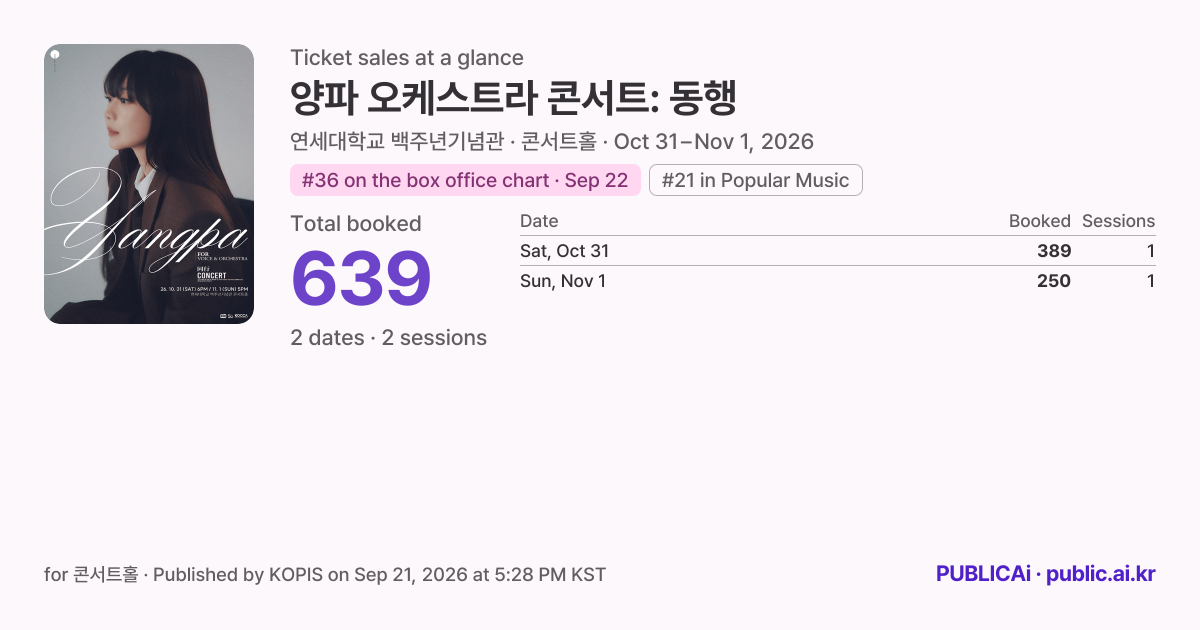Click the session count for Sat, Oct 31
Viewport: 1200px width, 630px height.
(x=1151, y=251)
